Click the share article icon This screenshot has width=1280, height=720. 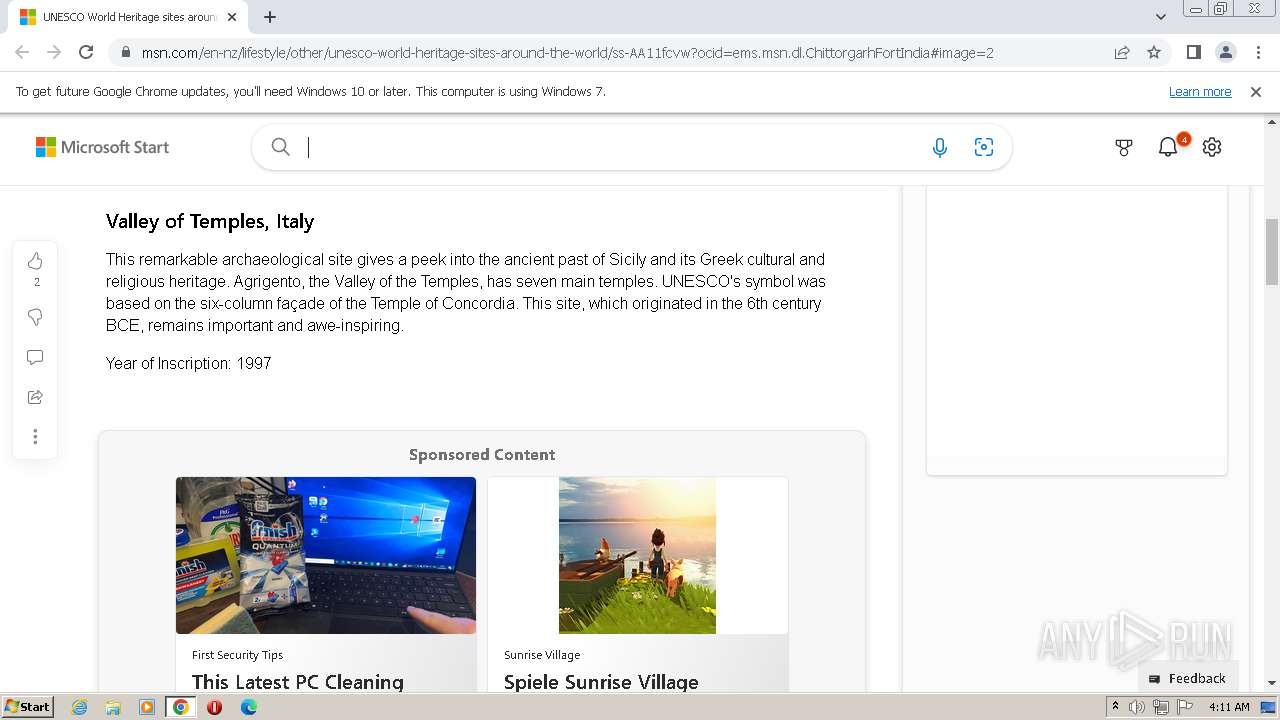(35, 397)
